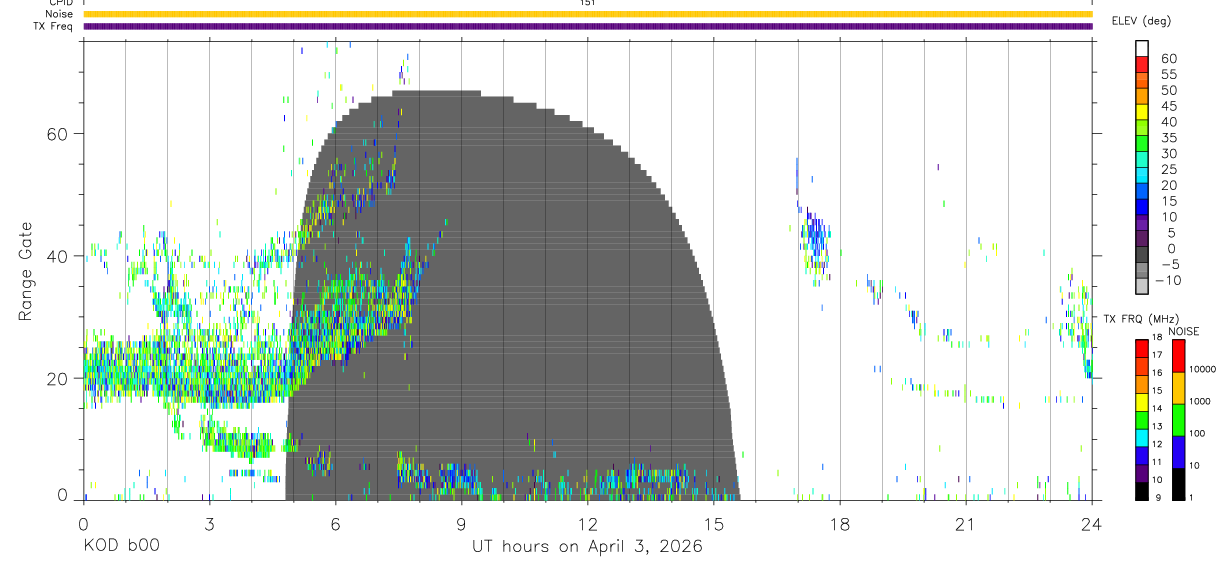Click the "NOISE" legend title above the noise bar
The image size is (1228, 567).
(x=1184, y=332)
